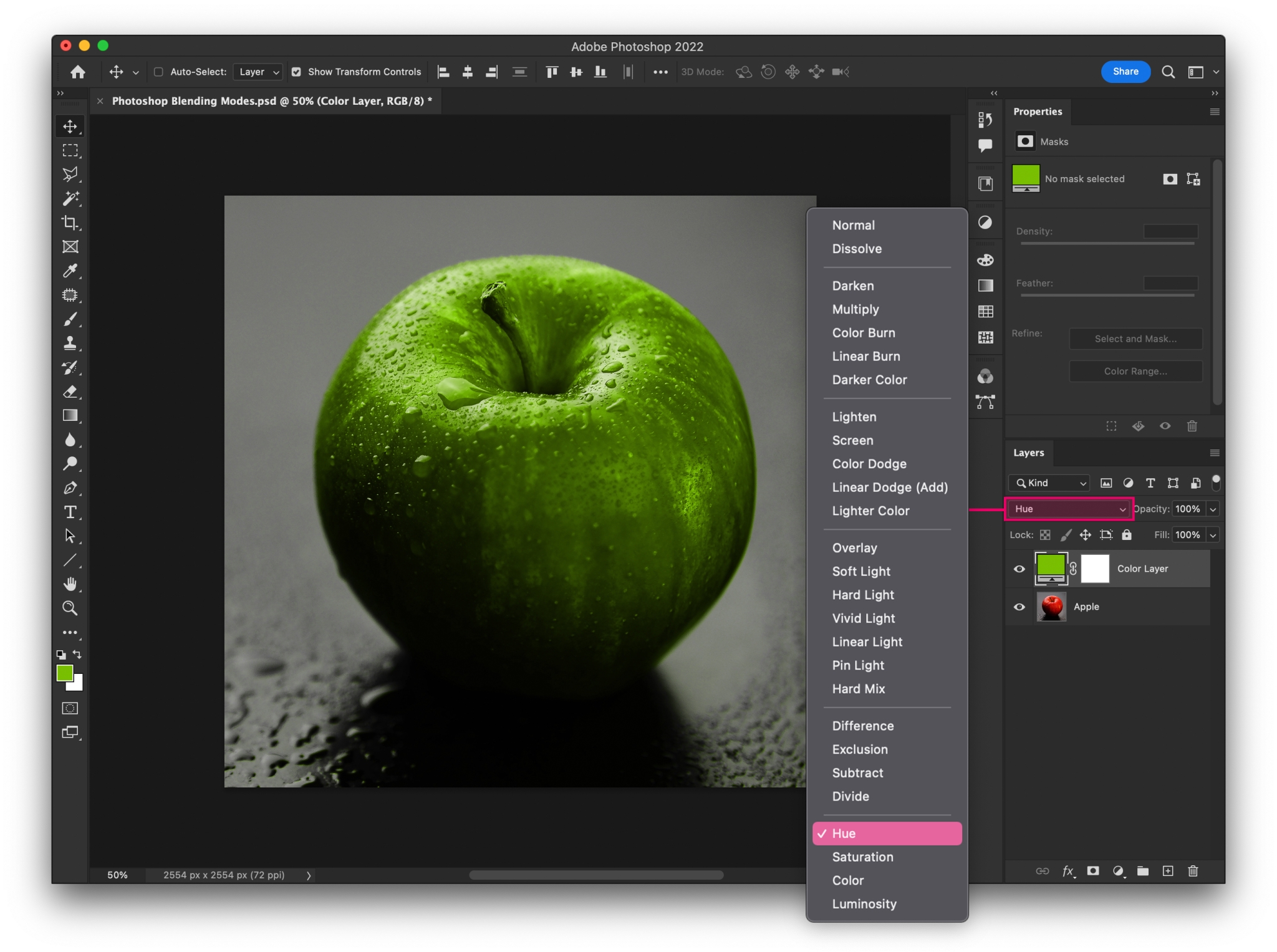Uncheck Show Transform Controls
This screenshot has width=1277, height=952.
pyautogui.click(x=297, y=72)
